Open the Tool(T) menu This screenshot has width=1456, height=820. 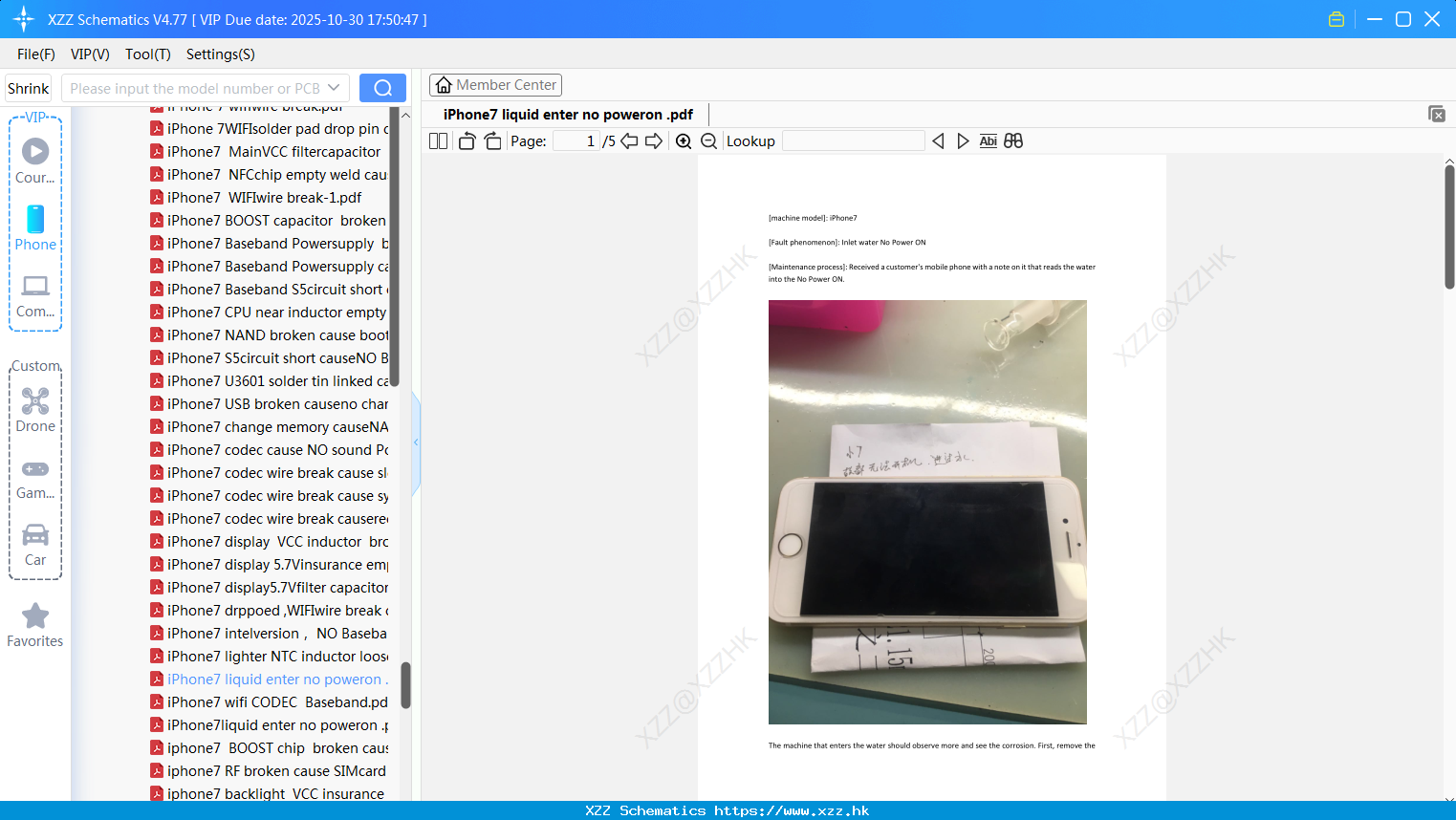point(148,54)
